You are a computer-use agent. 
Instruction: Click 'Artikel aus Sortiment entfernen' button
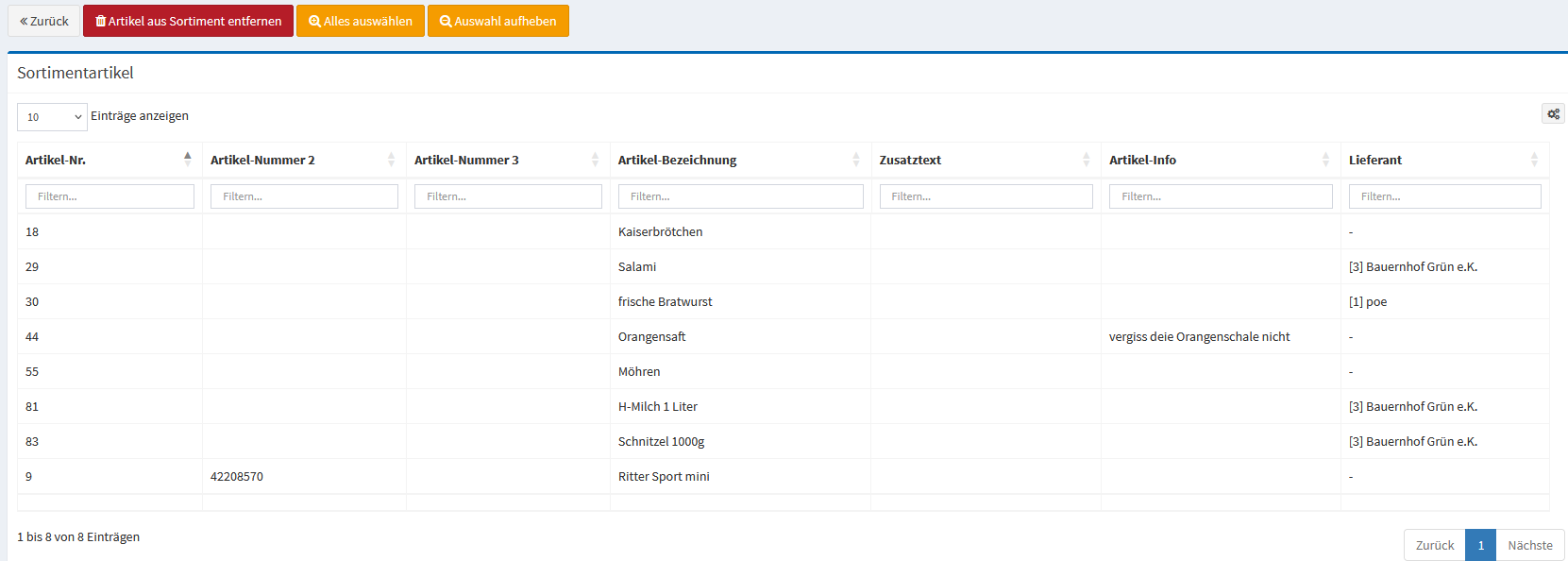tap(188, 21)
